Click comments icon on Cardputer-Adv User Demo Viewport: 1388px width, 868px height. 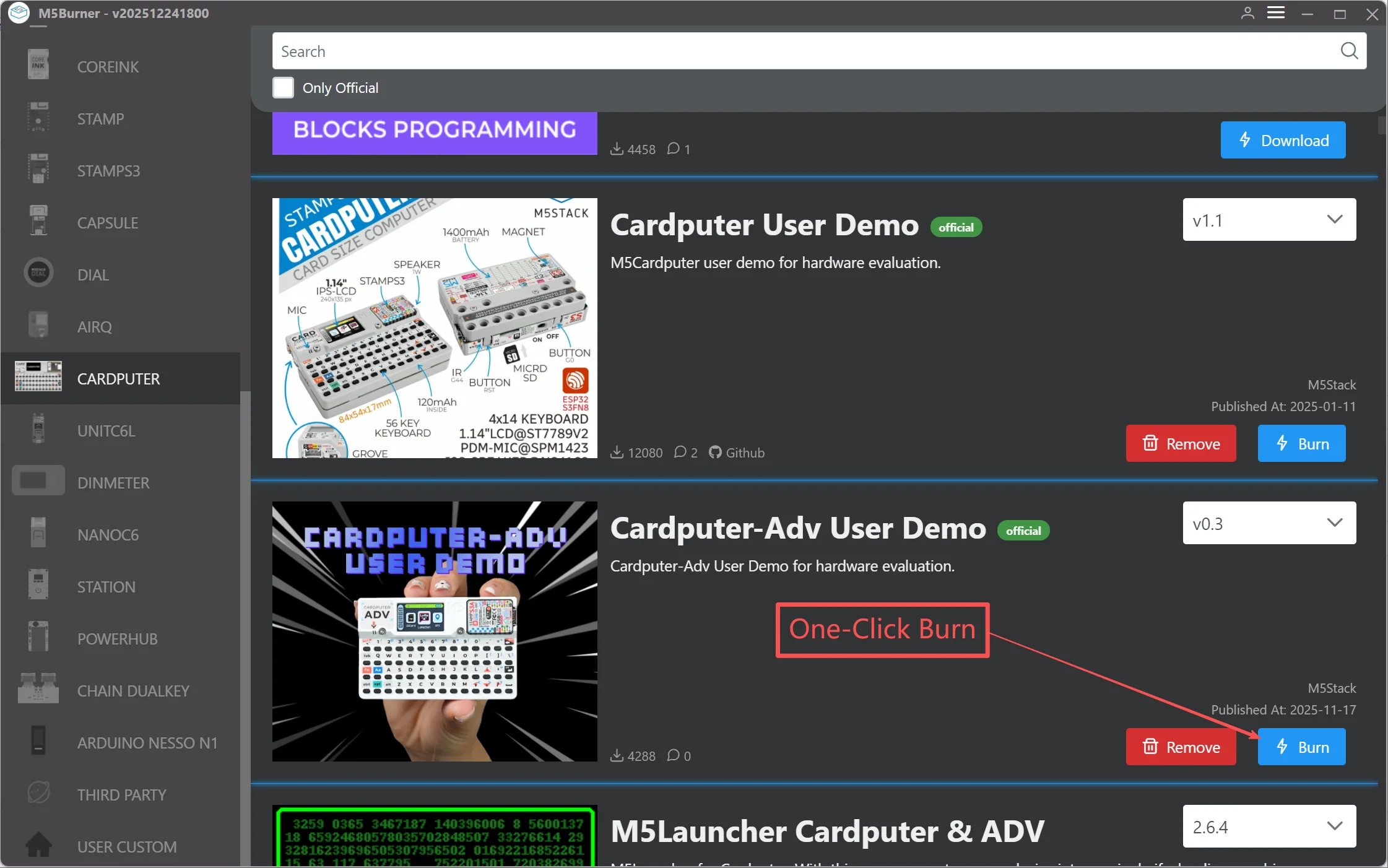coord(674,755)
